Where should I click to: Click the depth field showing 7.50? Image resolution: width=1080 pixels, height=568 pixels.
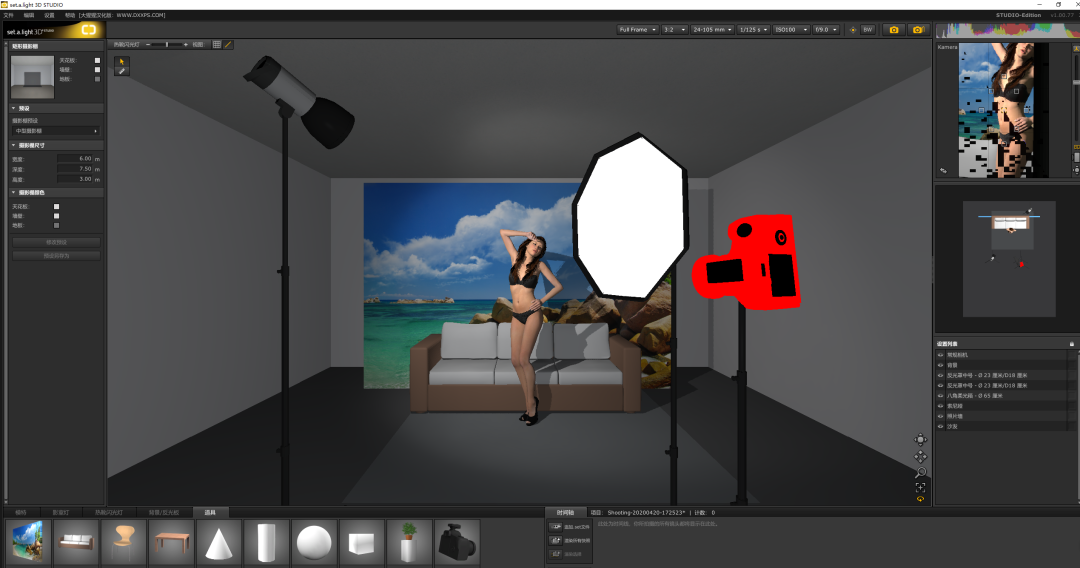pos(75,169)
